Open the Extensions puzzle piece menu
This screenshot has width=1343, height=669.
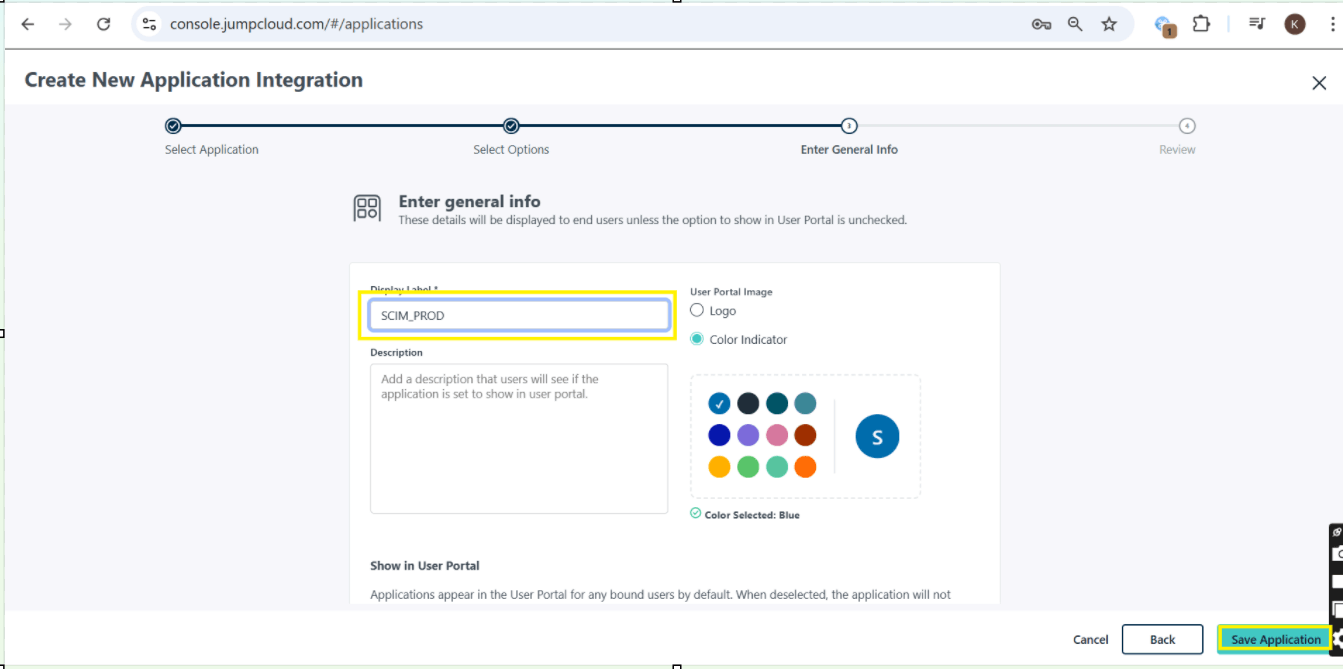(1201, 24)
